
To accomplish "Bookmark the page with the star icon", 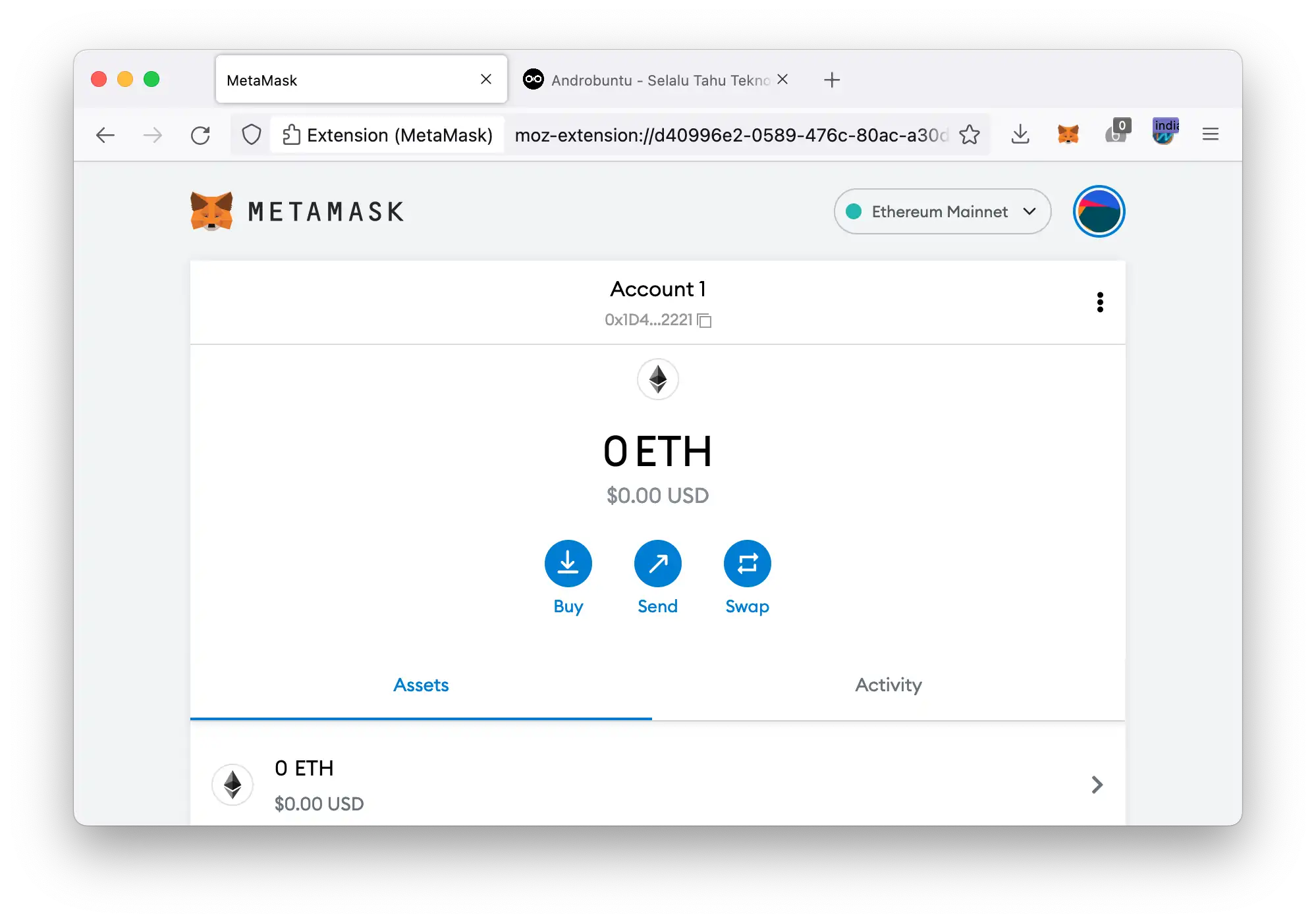I will [970, 134].
